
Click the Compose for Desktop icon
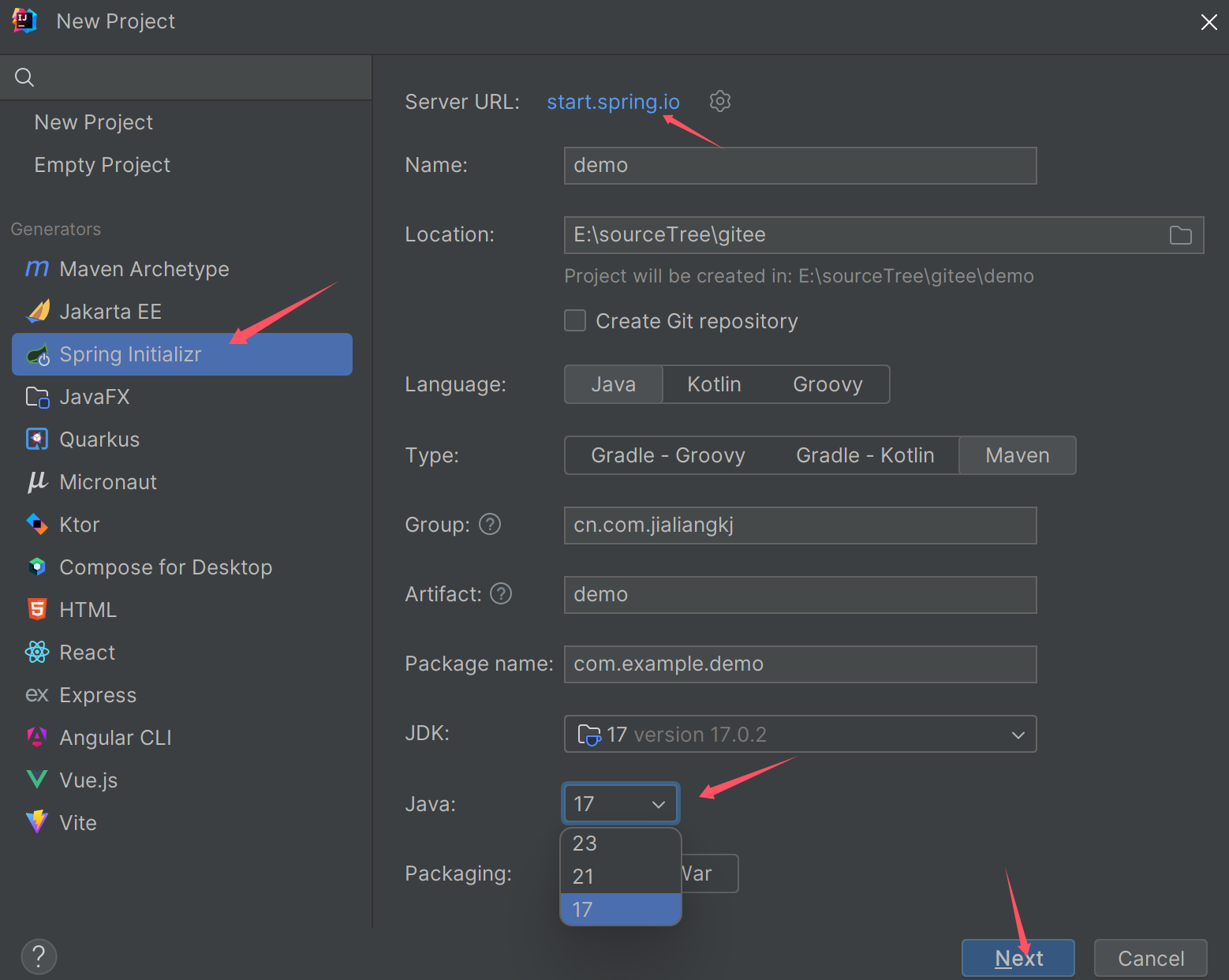(x=37, y=567)
